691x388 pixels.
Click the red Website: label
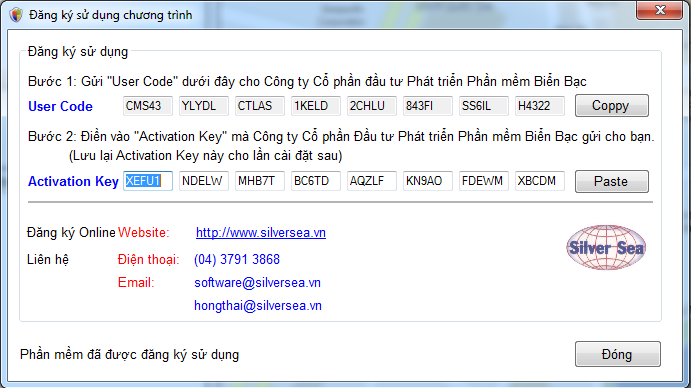(x=144, y=232)
